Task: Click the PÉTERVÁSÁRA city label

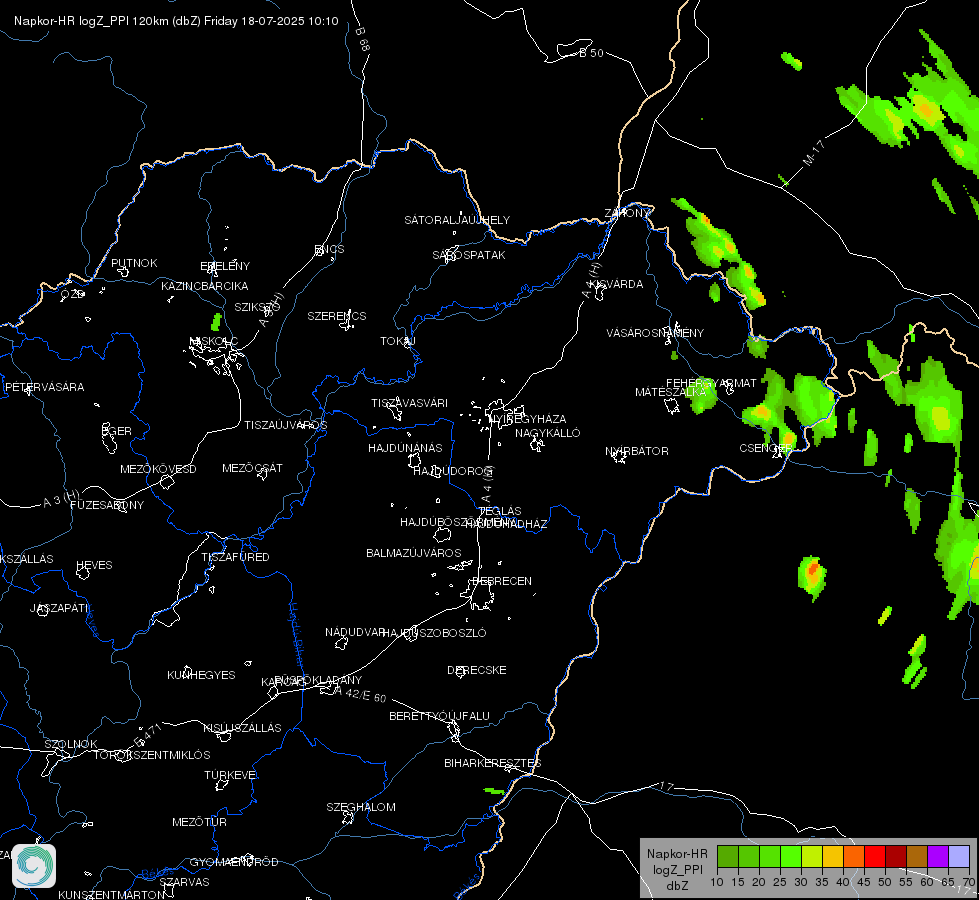Action: click(x=44, y=387)
